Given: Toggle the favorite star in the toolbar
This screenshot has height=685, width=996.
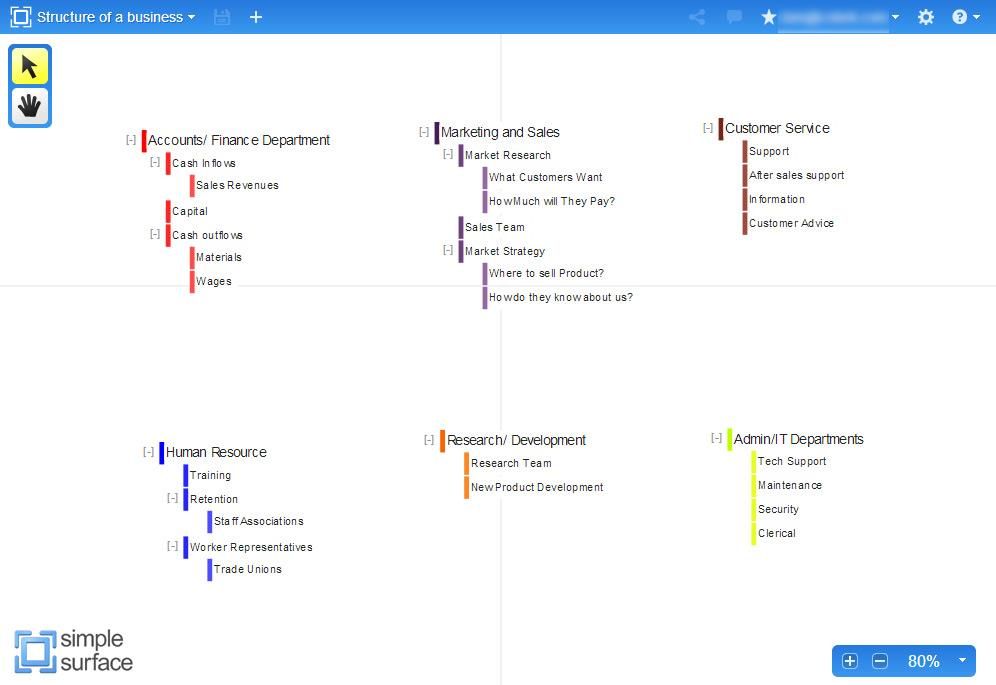Looking at the screenshot, I should pyautogui.click(x=769, y=16).
